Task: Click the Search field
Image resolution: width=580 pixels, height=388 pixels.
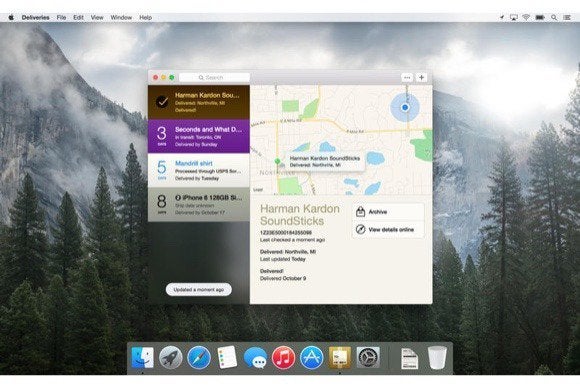Action: [x=215, y=77]
